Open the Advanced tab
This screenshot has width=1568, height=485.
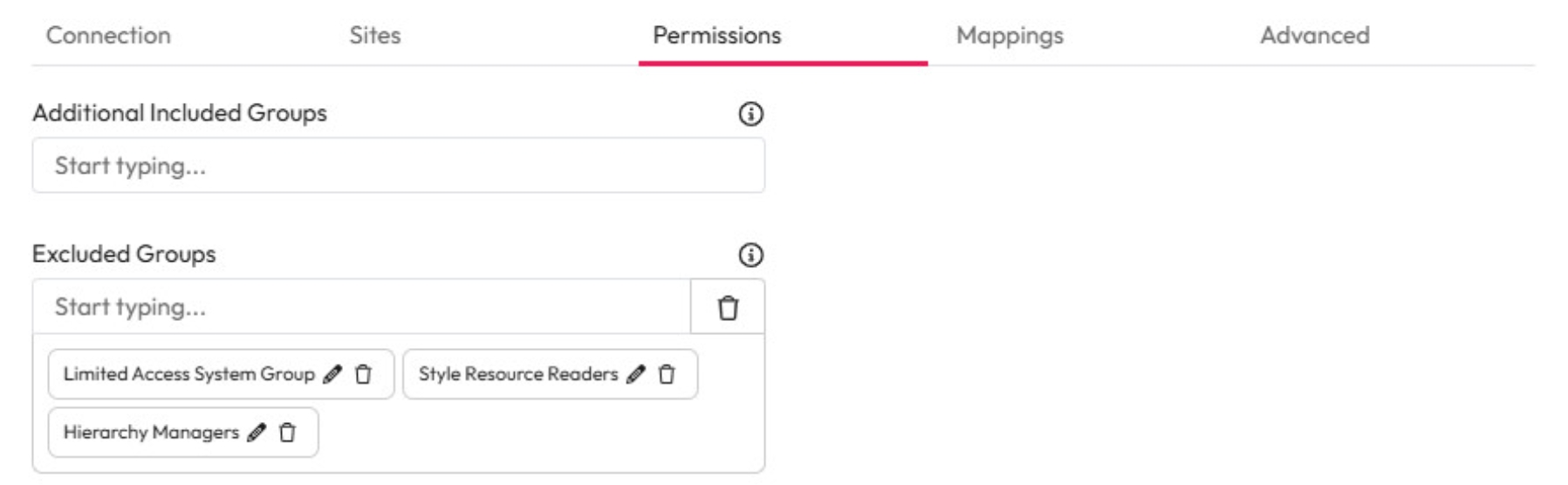point(1314,36)
